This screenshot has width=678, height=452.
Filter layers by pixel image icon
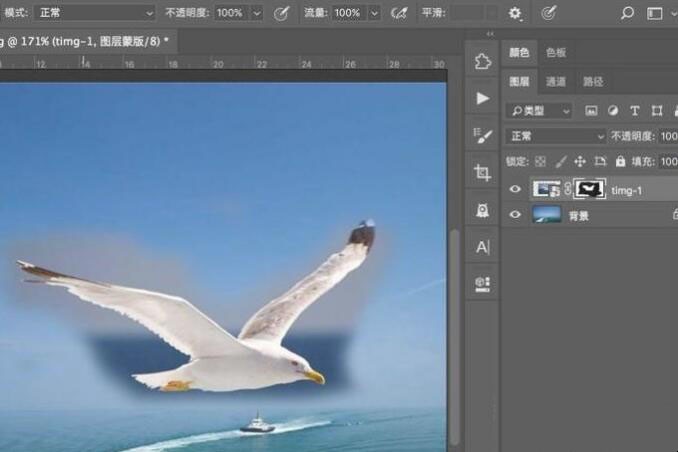pos(591,110)
